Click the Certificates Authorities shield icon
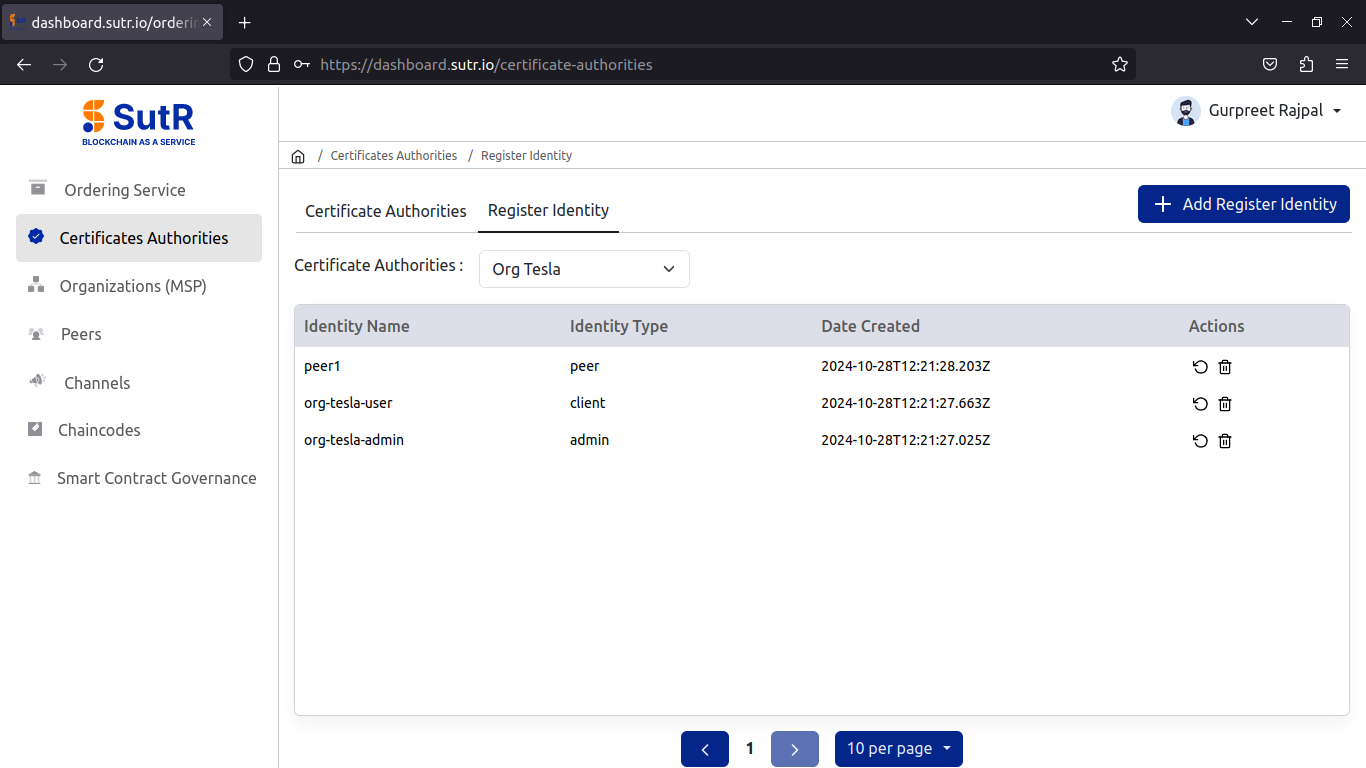The width and height of the screenshot is (1366, 768). 37,237
